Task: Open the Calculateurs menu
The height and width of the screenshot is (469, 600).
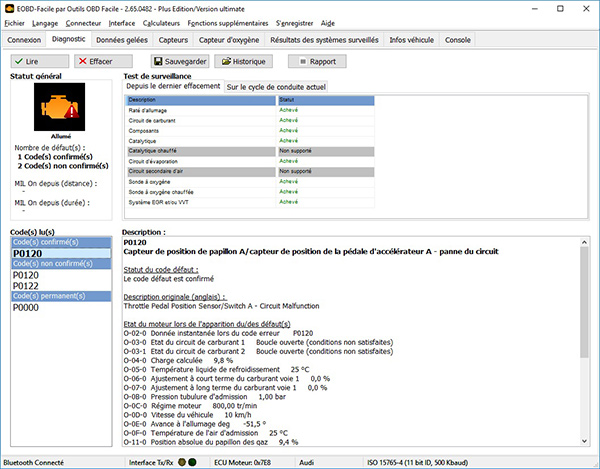Action: coord(161,23)
